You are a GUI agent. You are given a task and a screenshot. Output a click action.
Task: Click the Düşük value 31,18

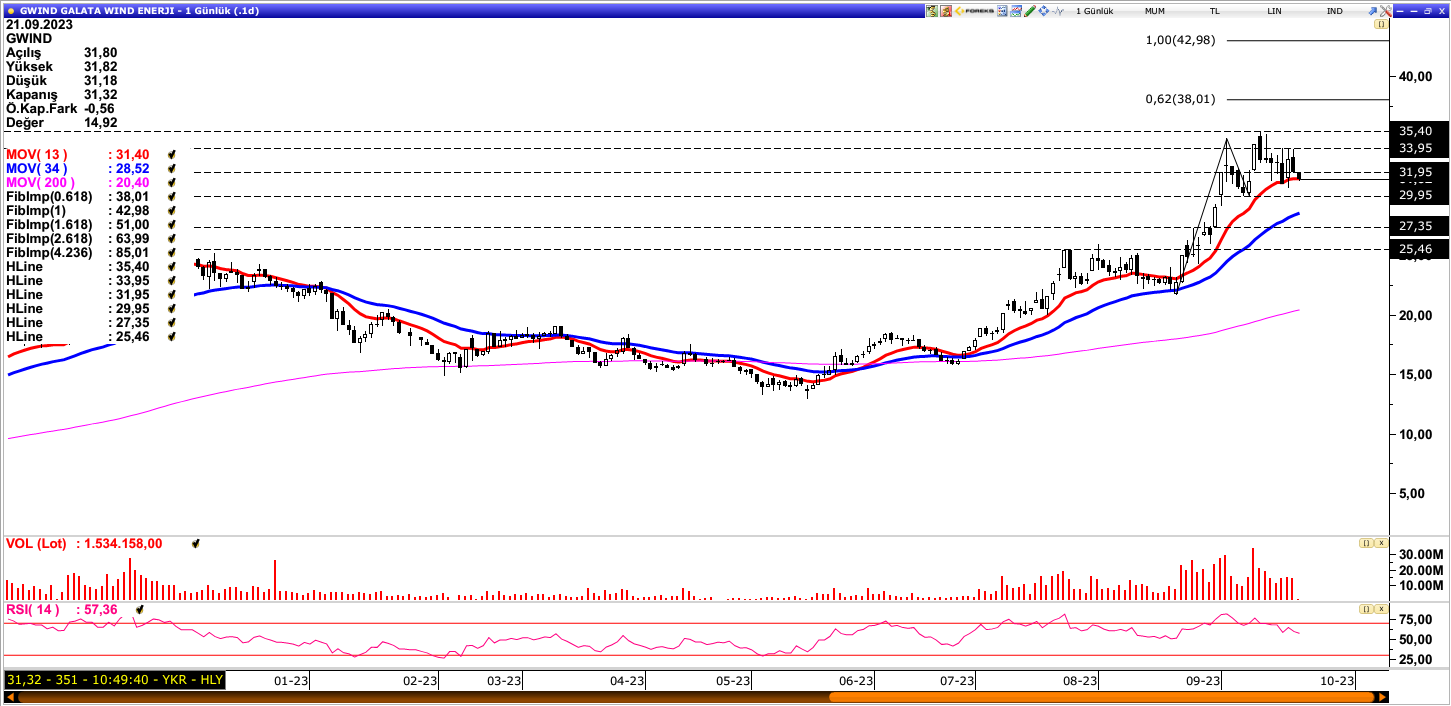pos(101,80)
